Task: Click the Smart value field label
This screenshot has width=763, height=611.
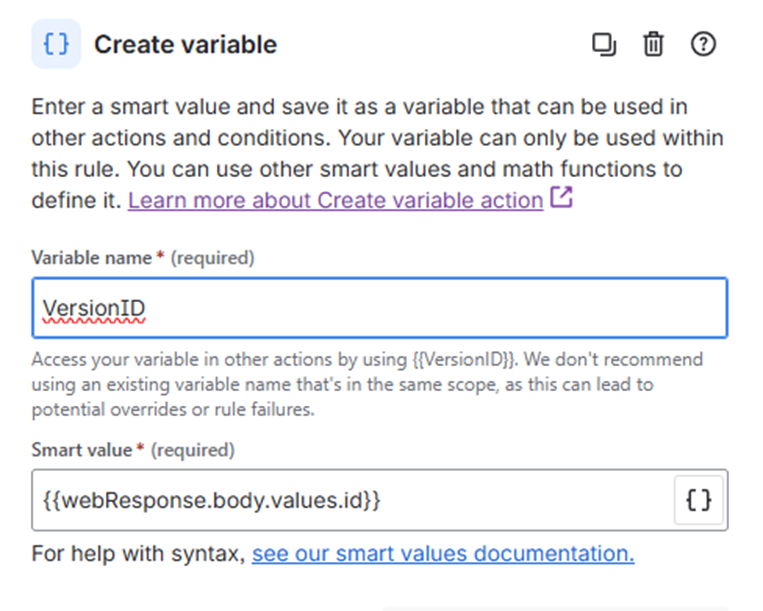Action: 81,450
